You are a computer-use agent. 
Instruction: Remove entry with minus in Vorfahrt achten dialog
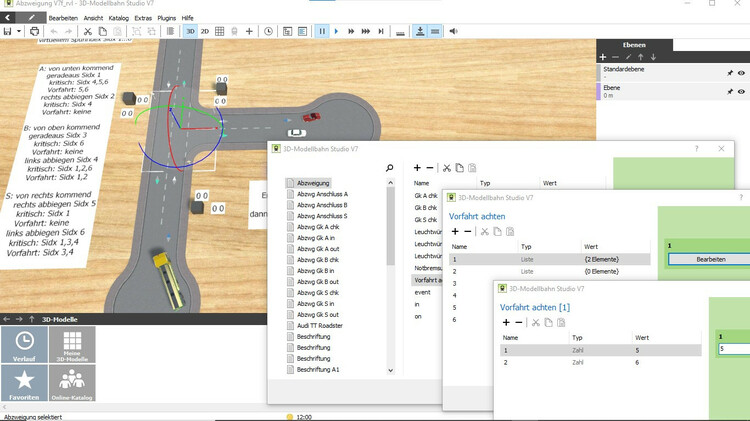pos(468,232)
